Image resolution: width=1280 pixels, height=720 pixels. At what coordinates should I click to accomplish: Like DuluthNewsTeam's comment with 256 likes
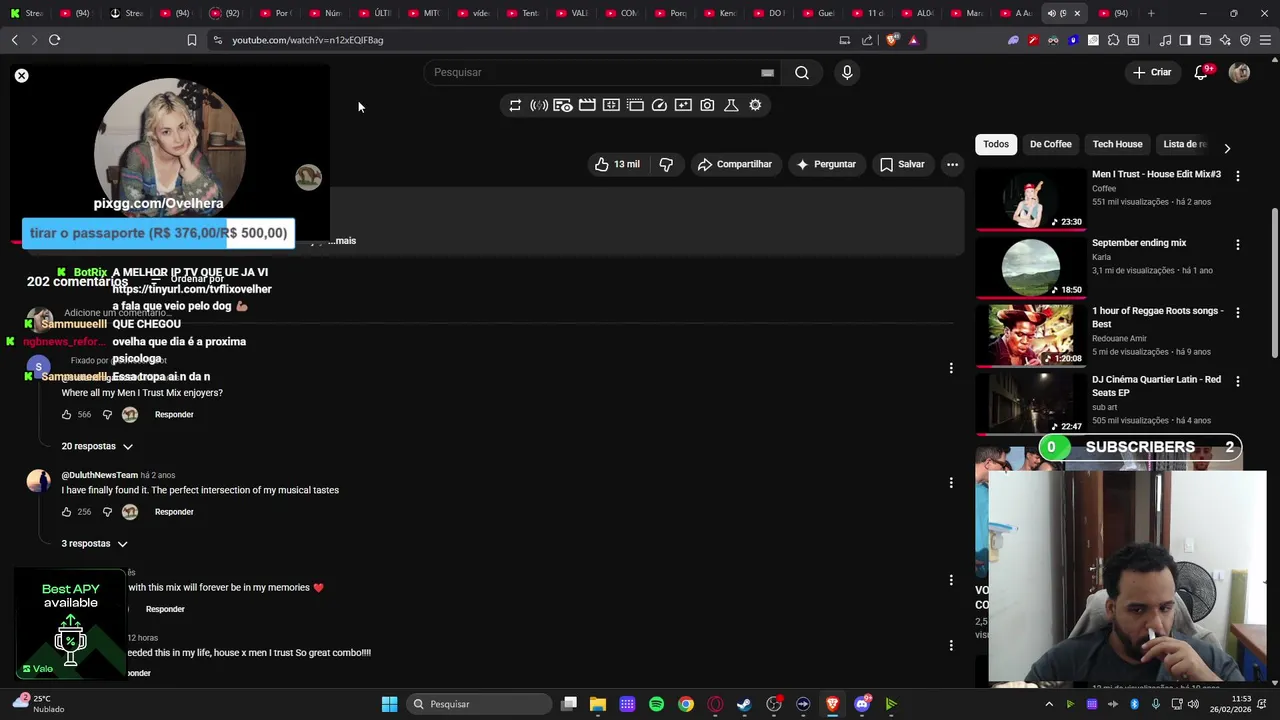(x=67, y=512)
